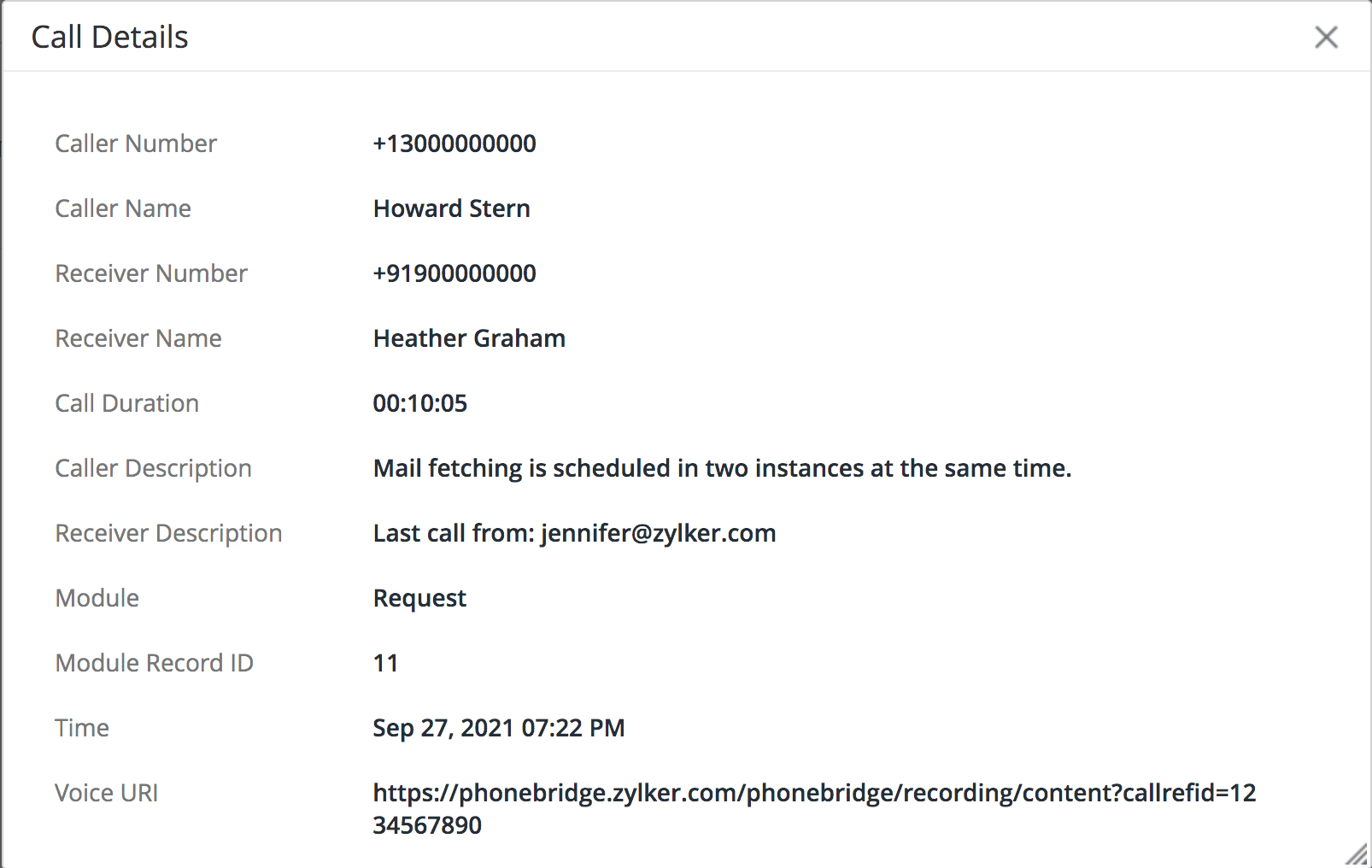
Task: Click the Module Record ID value 11
Action: pos(385,663)
